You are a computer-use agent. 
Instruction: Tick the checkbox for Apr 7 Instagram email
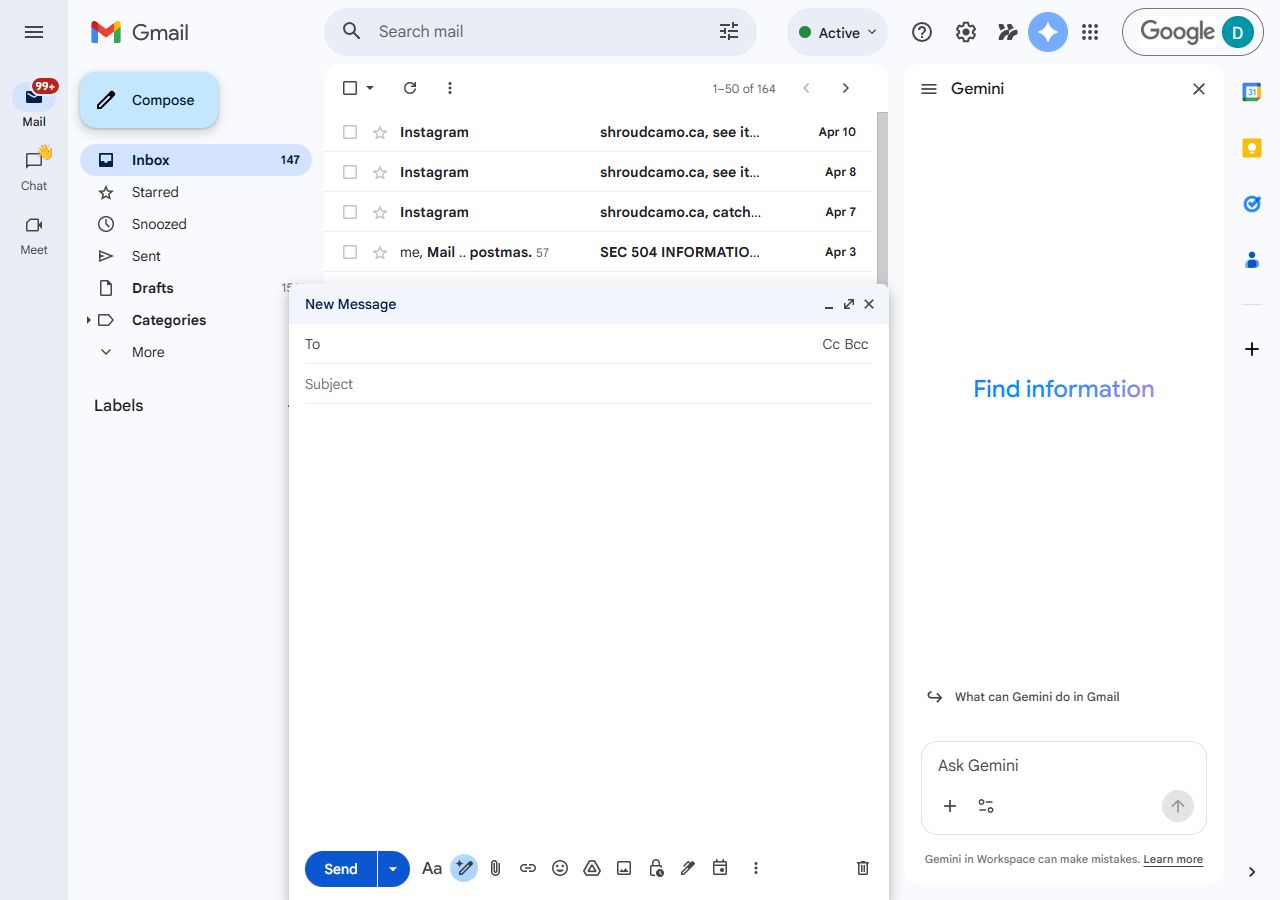pyautogui.click(x=350, y=212)
